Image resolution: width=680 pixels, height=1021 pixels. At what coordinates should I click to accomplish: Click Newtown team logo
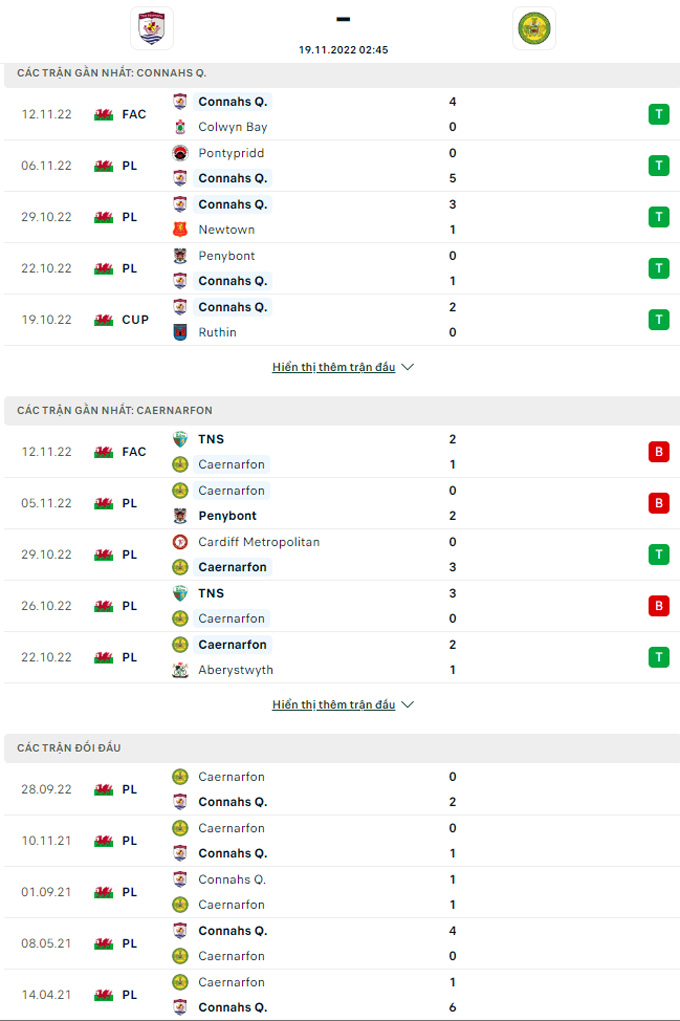point(180,229)
